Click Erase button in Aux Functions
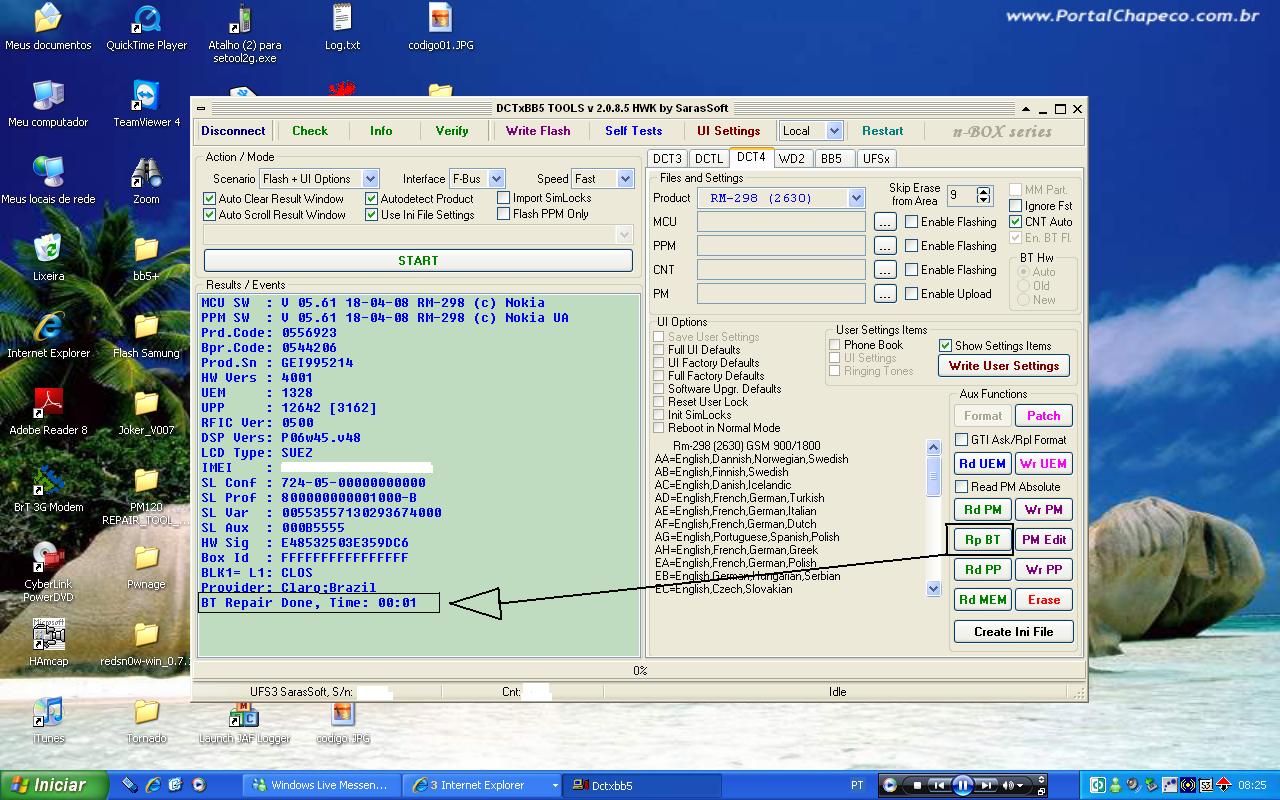 click(1044, 600)
